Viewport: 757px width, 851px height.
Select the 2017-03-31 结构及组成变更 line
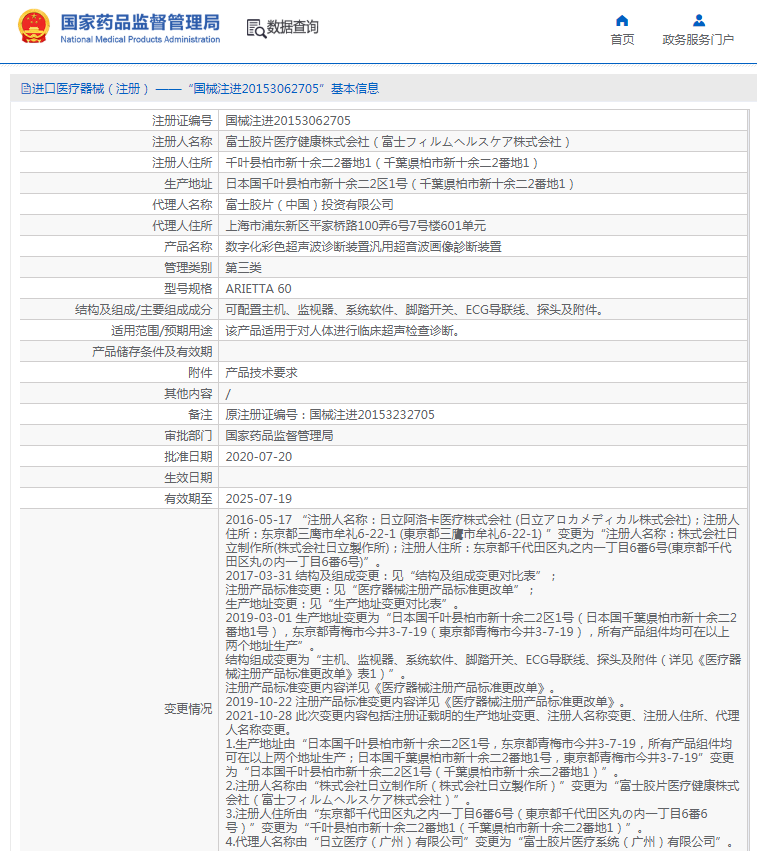(391, 576)
